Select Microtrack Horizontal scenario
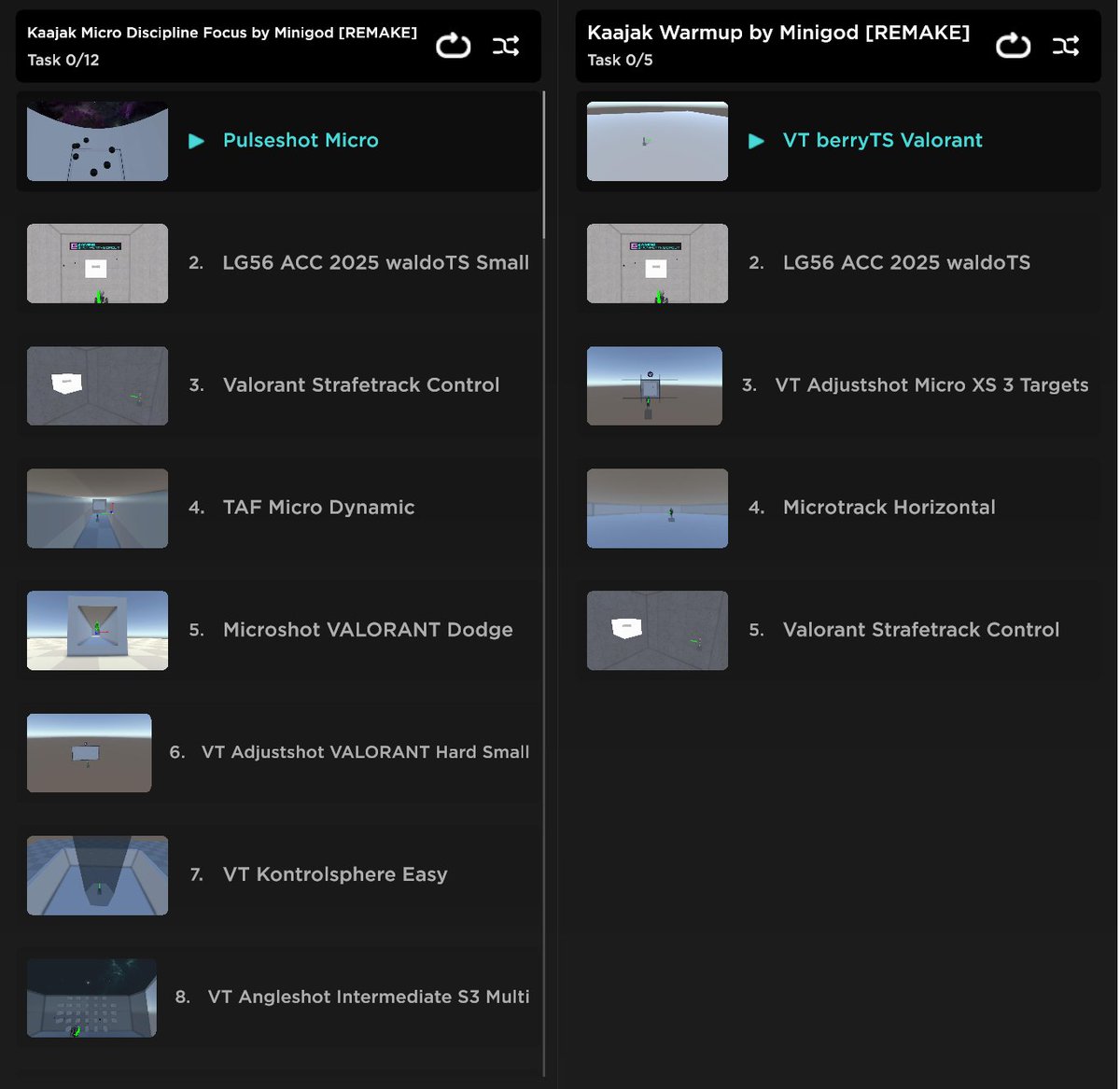Image resolution: width=1120 pixels, height=1089 pixels. (x=889, y=507)
